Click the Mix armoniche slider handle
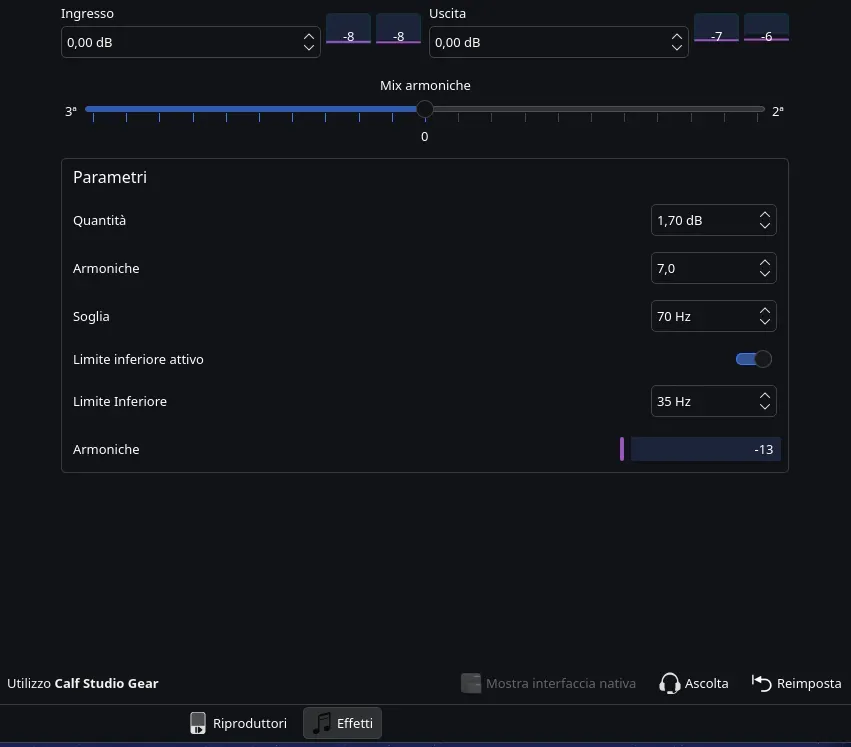The height and width of the screenshot is (747, 851). pos(425,109)
